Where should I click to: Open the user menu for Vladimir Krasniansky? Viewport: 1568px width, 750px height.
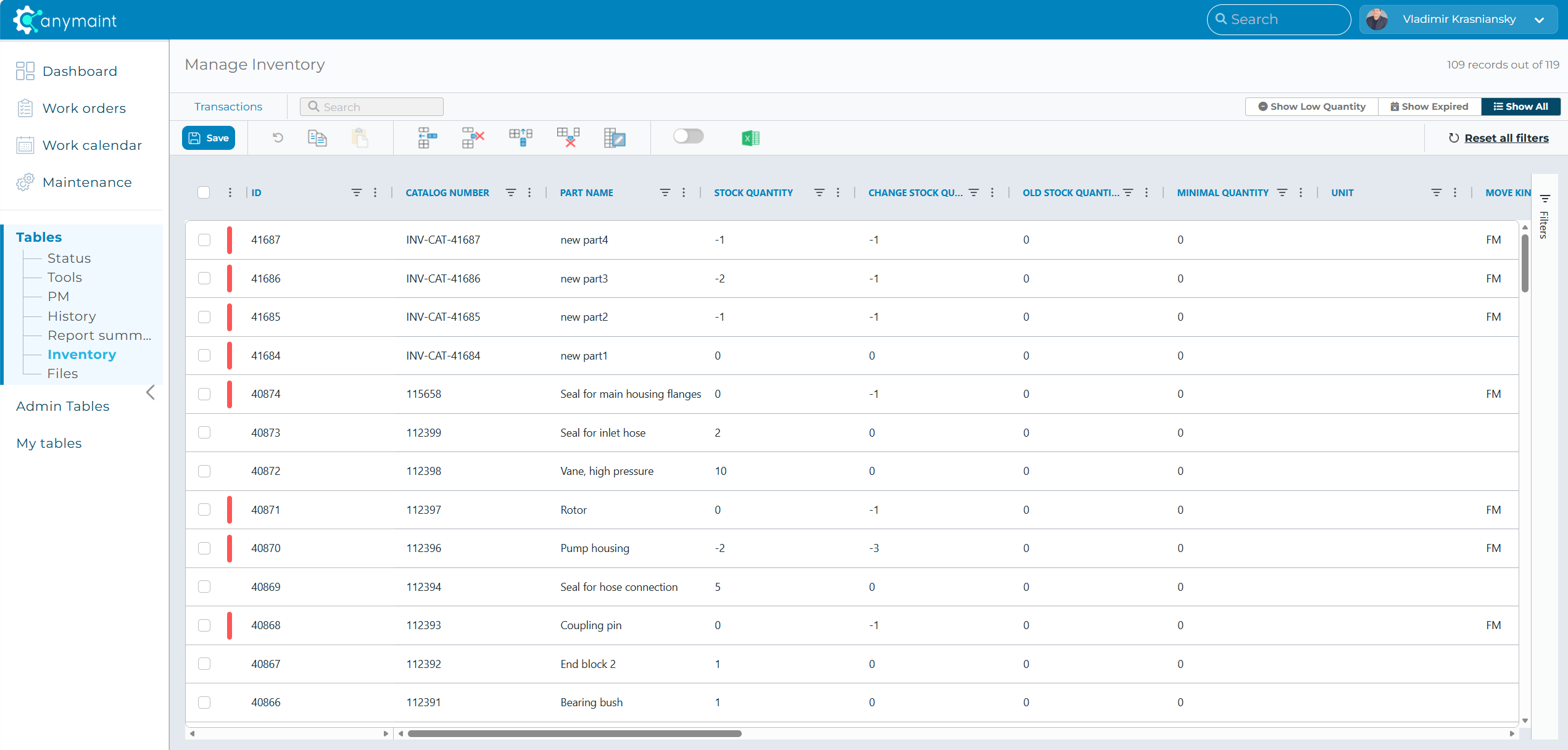point(1458,20)
